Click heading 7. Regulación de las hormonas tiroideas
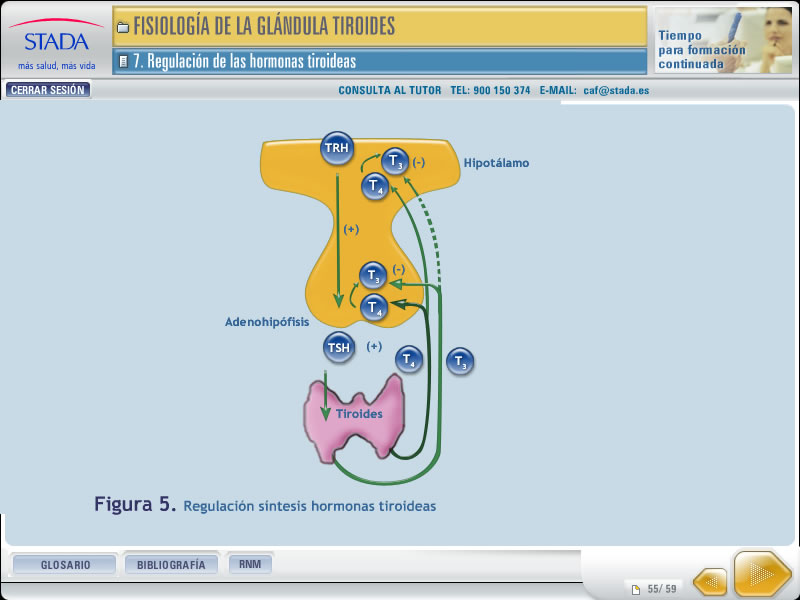 [x=244, y=61]
